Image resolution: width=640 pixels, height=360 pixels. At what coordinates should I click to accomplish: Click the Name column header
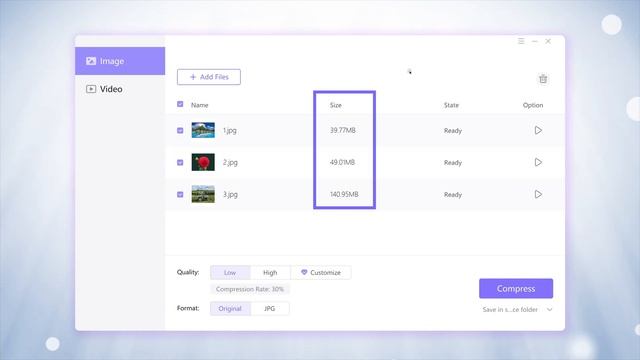pos(200,105)
